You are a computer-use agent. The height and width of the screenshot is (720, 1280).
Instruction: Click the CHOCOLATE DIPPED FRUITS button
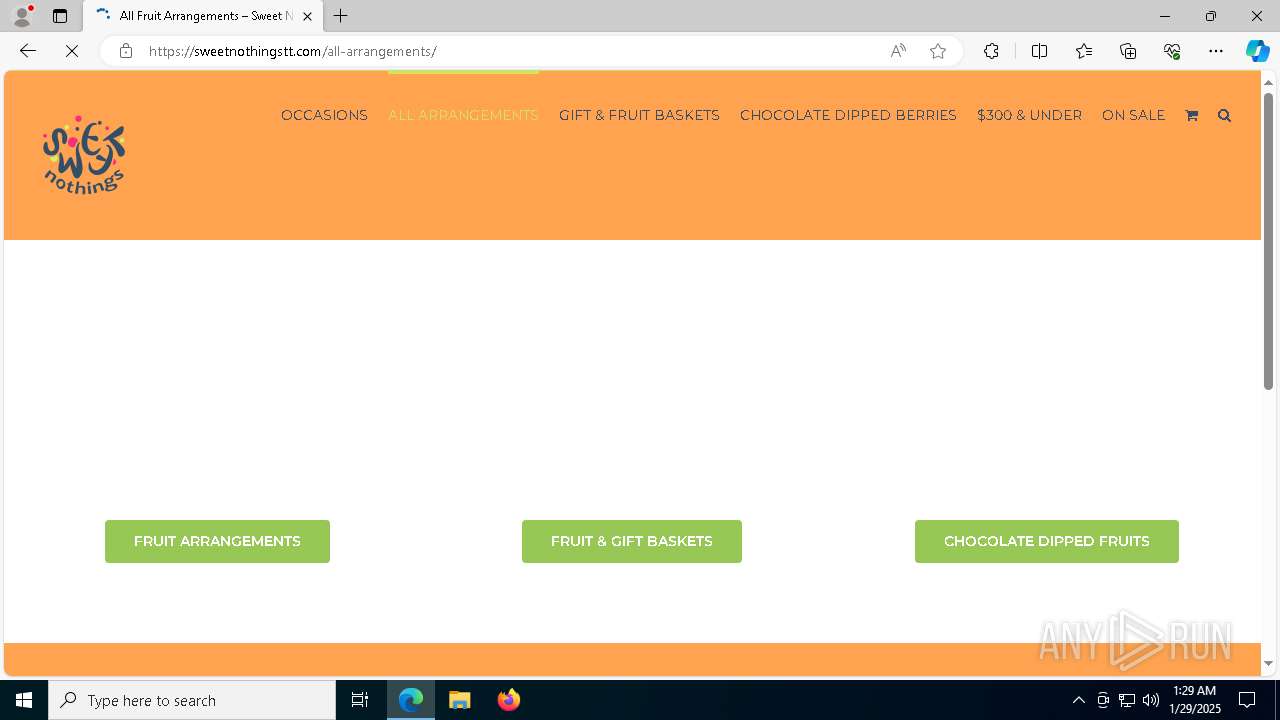[1047, 541]
